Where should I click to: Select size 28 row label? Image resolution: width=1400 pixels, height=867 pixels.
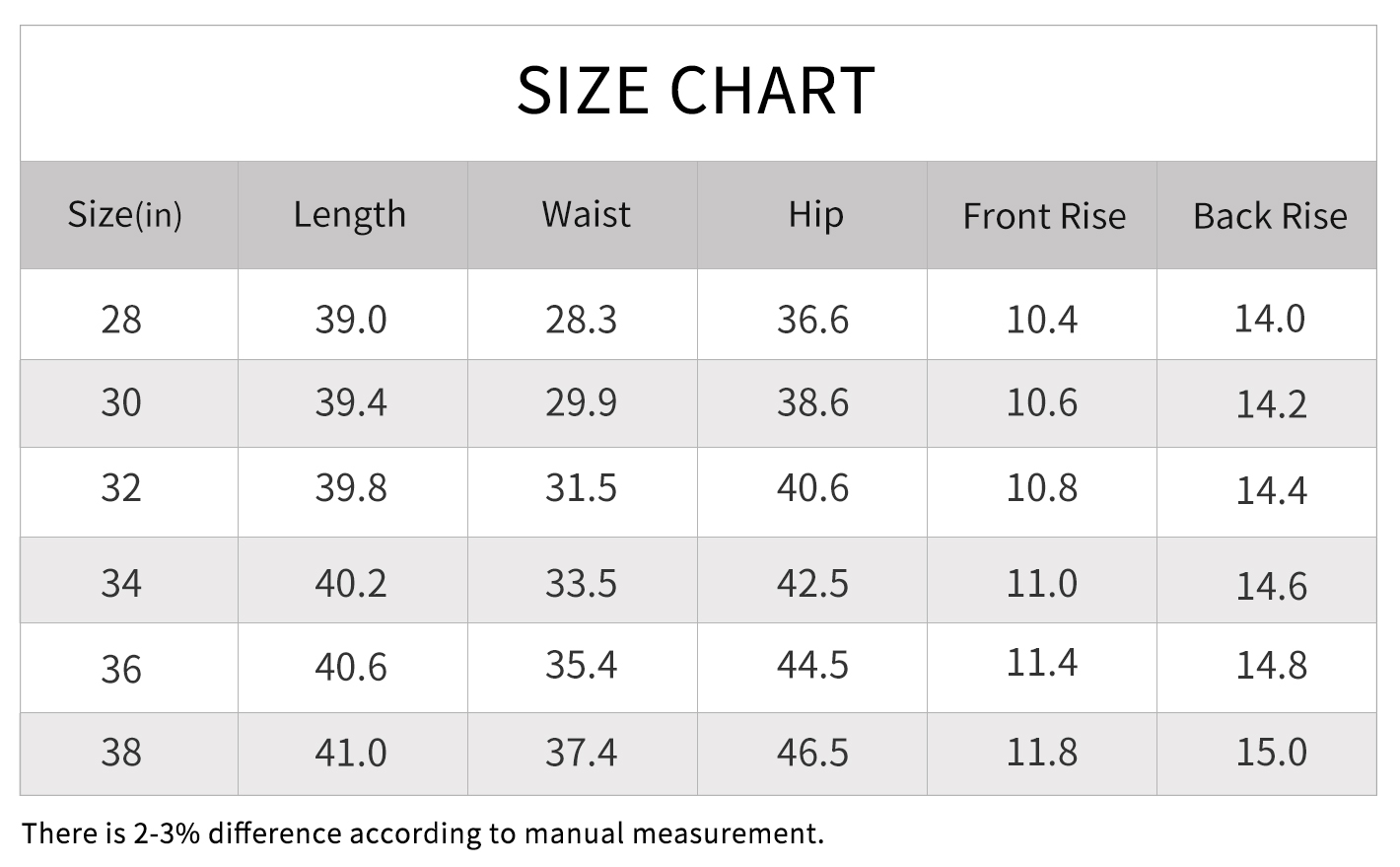pos(121,320)
